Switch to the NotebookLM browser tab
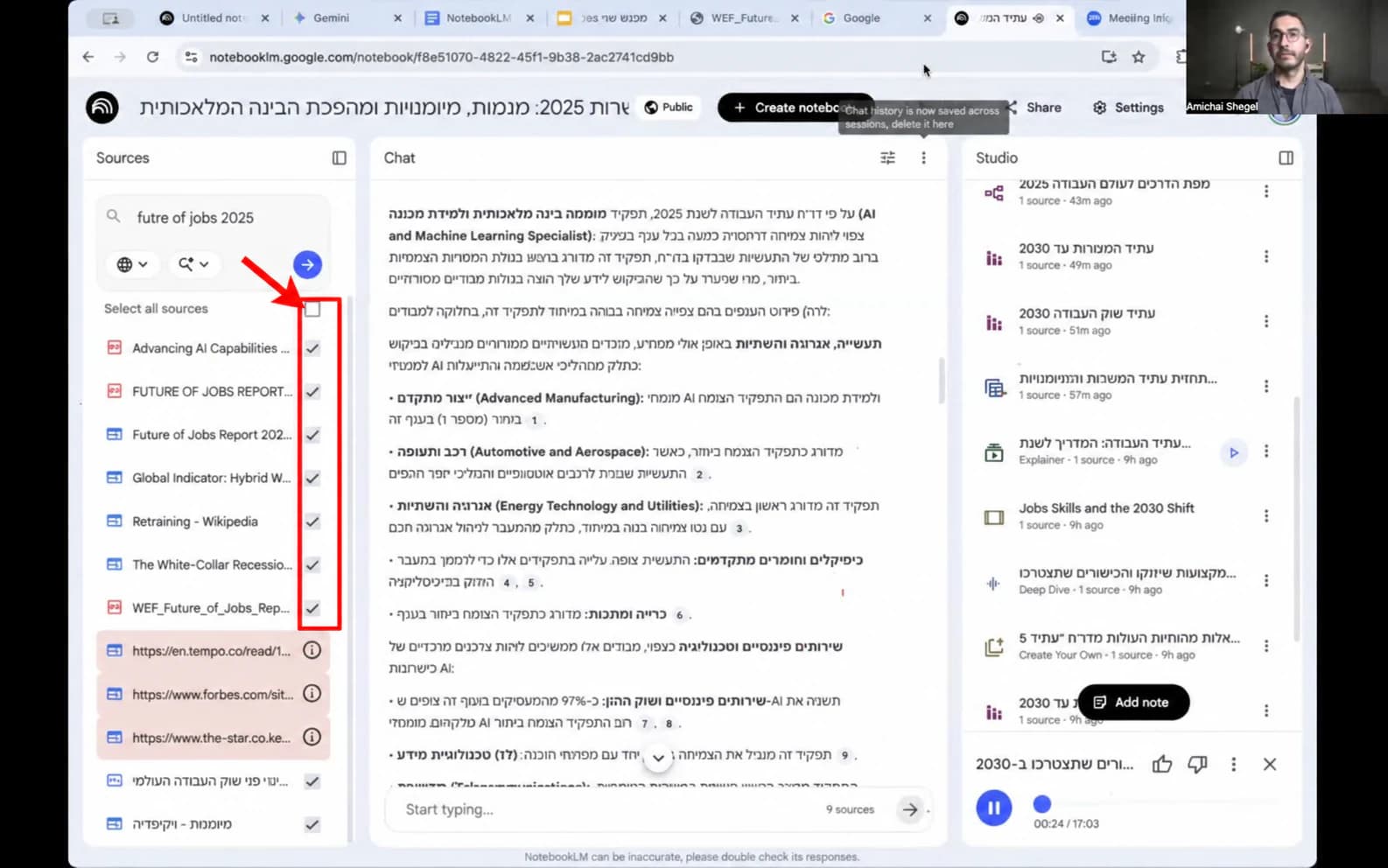Screen dimensions: 1388x868 pos(480,17)
